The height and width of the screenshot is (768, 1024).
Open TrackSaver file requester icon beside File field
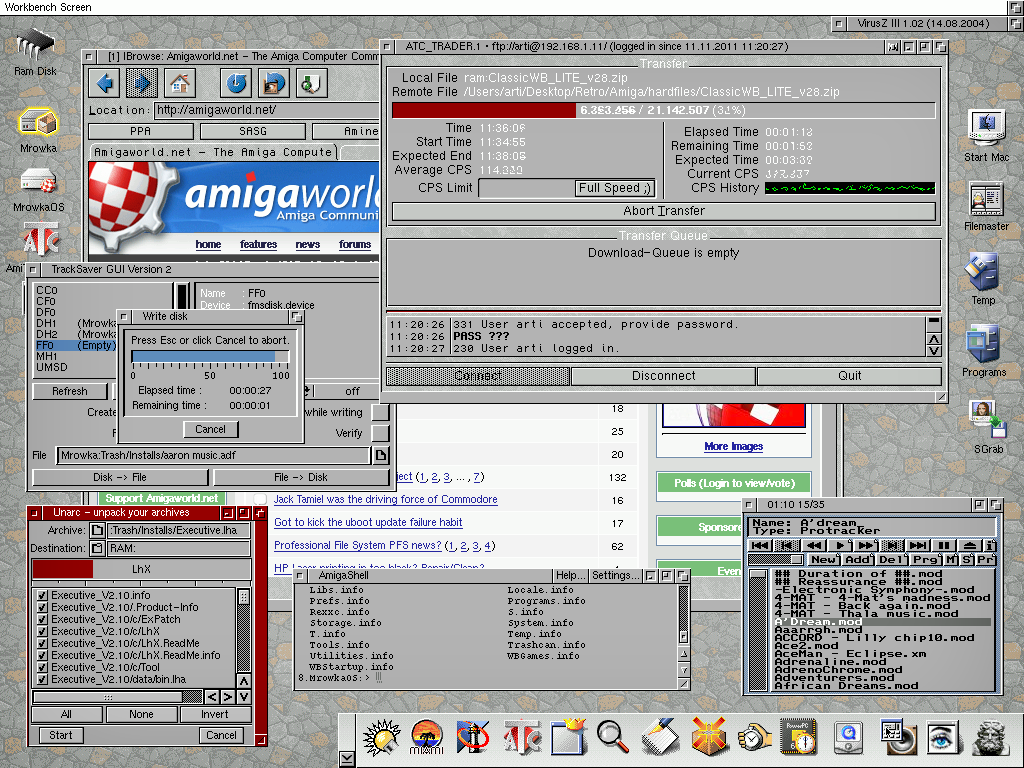[x=381, y=455]
